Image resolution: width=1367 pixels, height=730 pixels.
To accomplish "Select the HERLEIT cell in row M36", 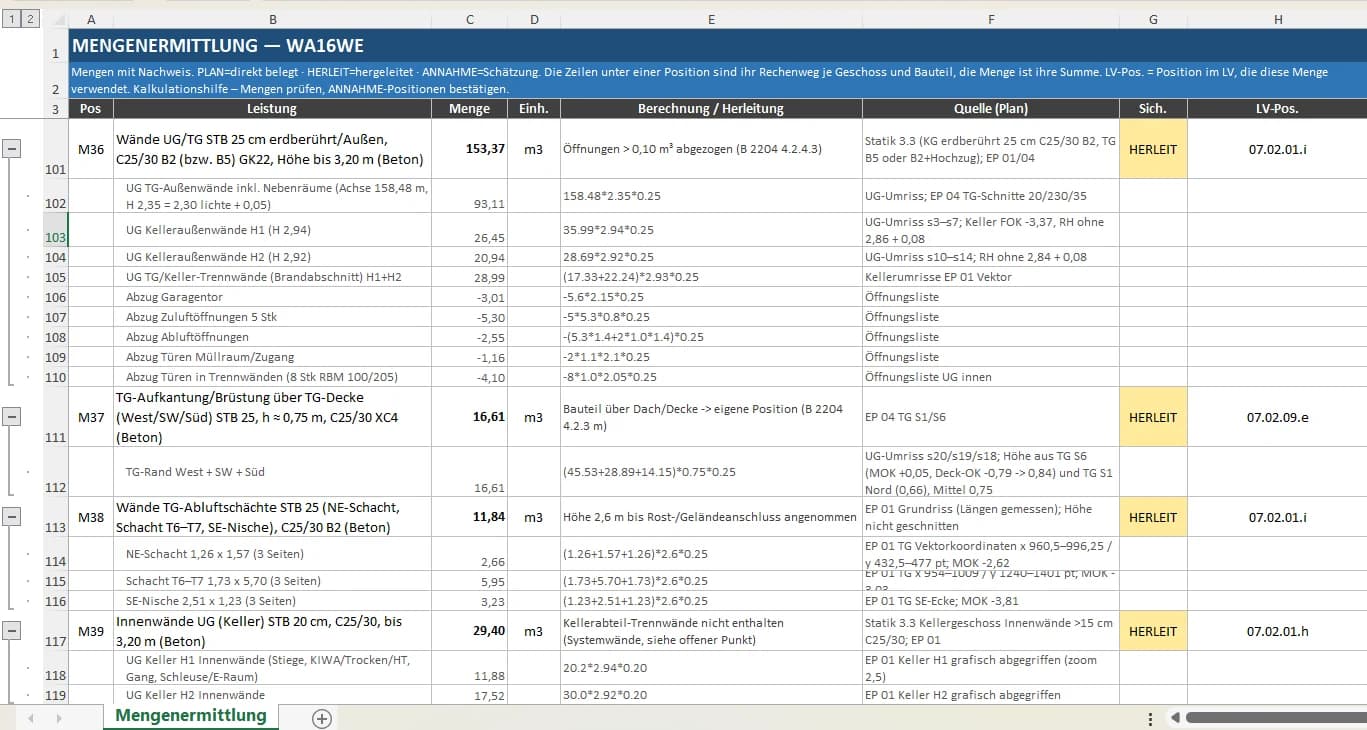I will point(1153,149).
